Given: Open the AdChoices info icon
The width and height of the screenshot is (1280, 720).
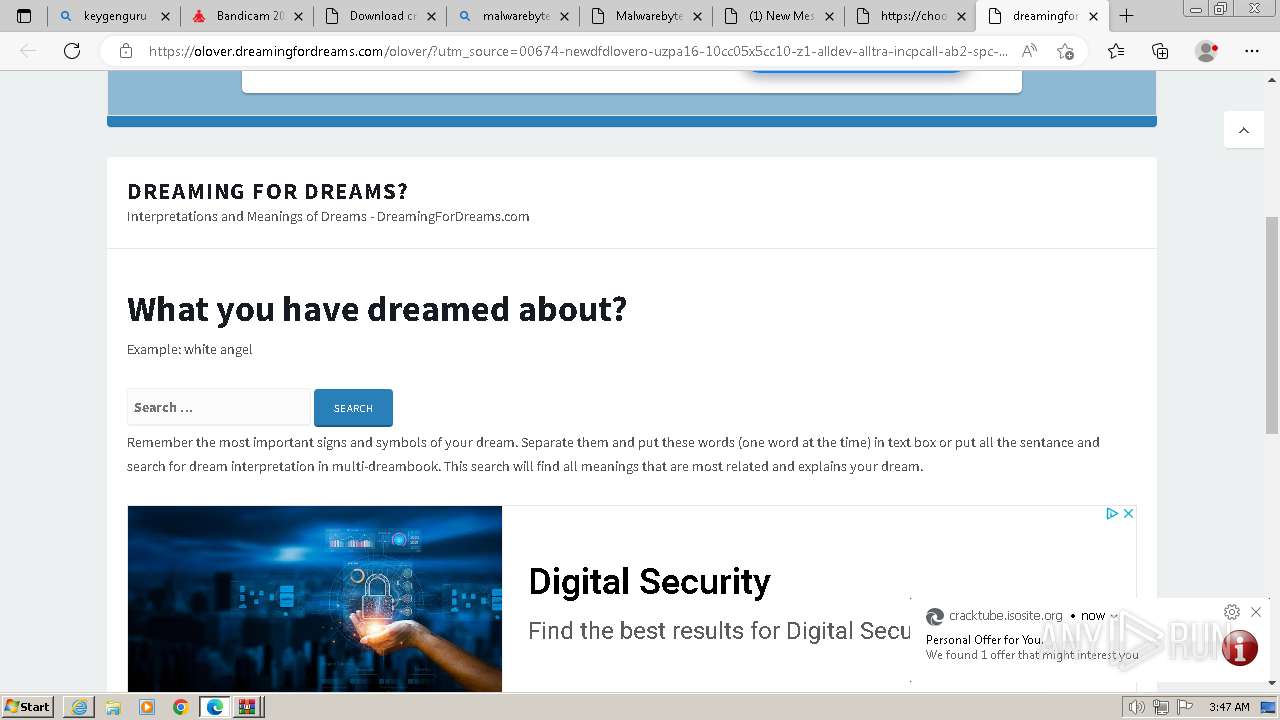Looking at the screenshot, I should pos(1112,513).
